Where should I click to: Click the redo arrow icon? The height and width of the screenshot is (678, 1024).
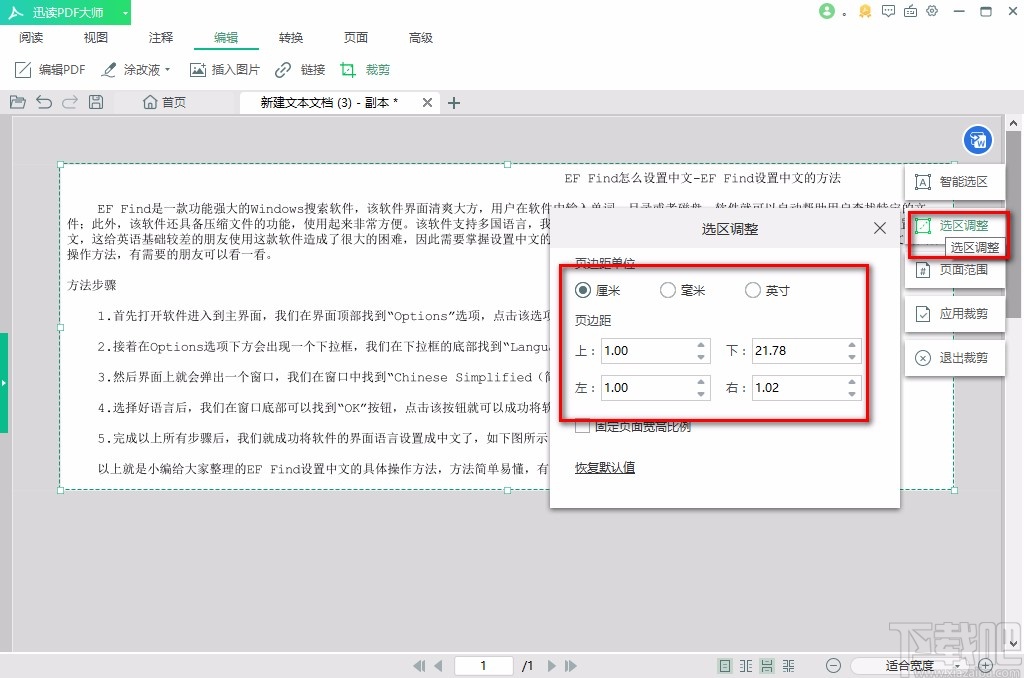(70, 102)
